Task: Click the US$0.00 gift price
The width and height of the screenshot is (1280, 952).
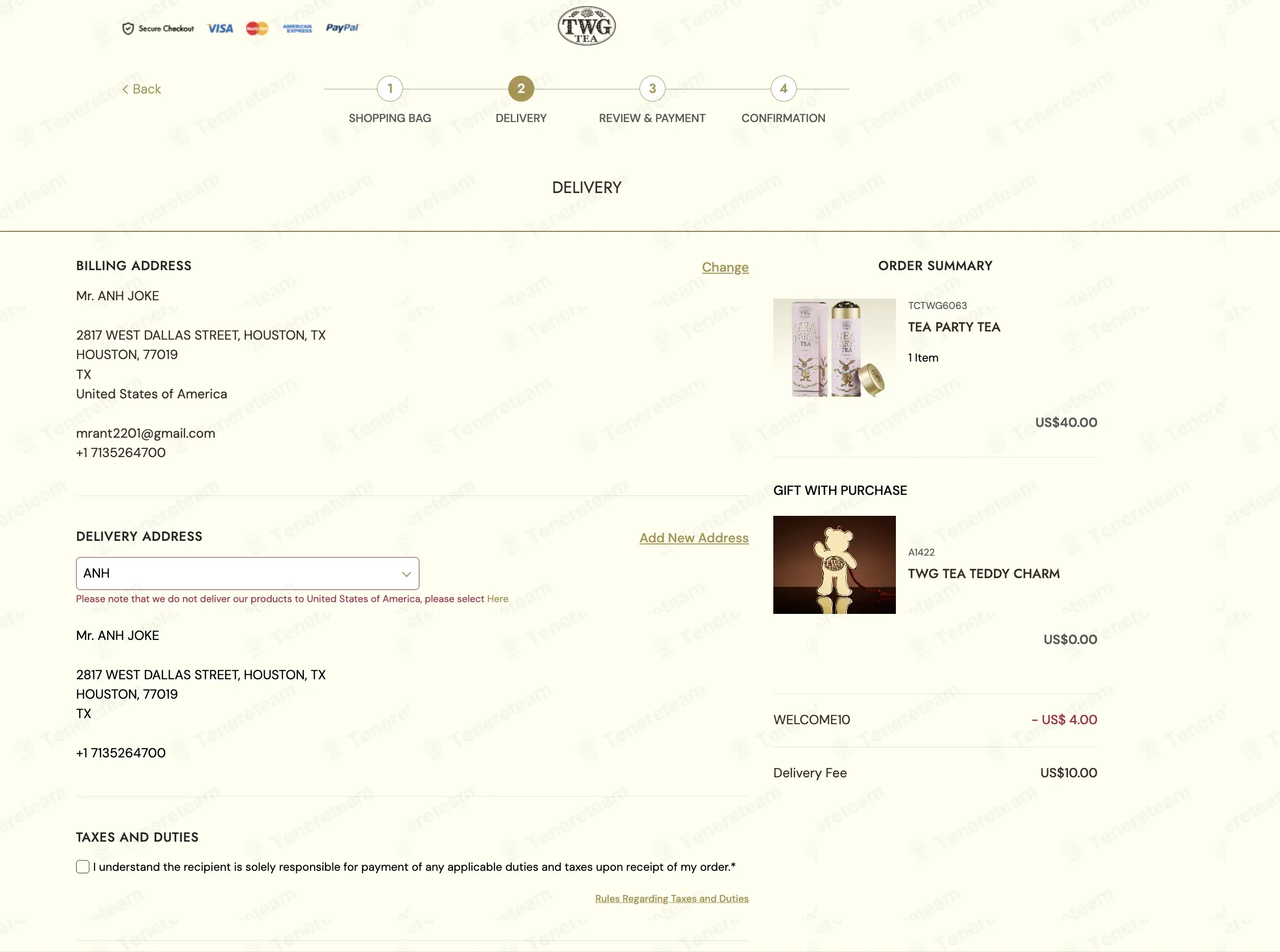Action: coord(1070,639)
